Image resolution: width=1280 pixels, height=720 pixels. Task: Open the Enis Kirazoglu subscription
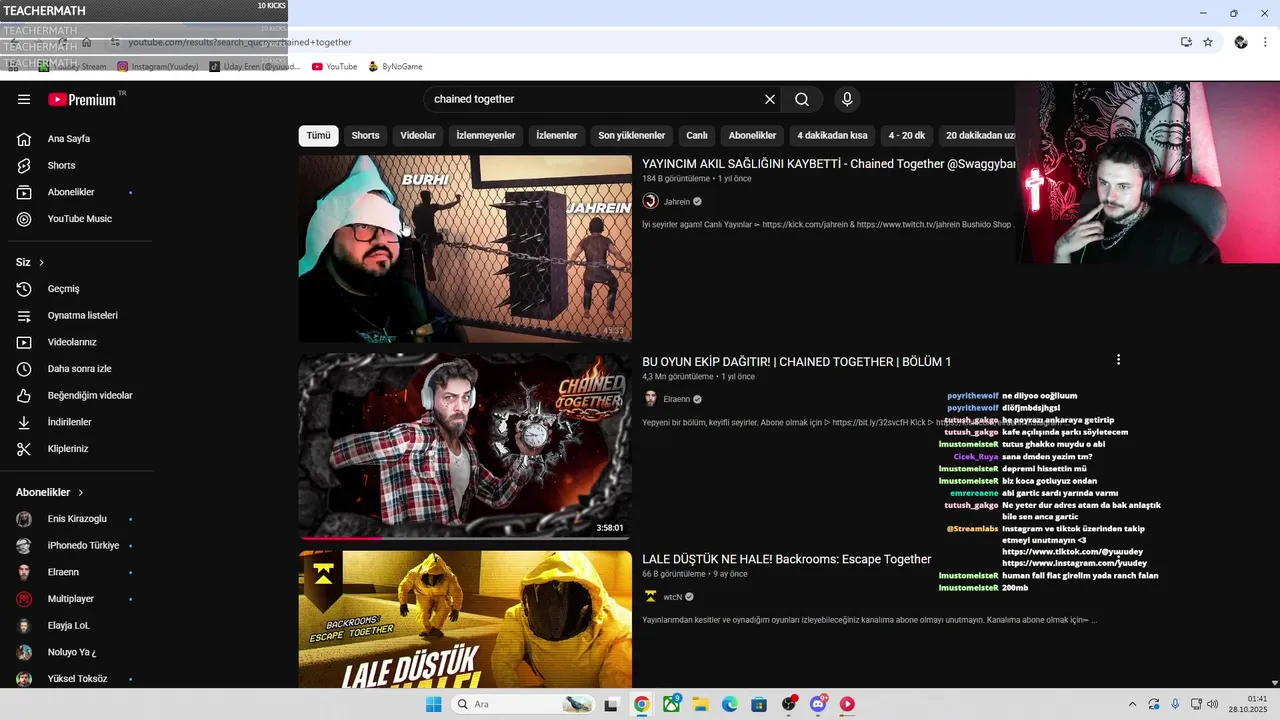[78, 519]
